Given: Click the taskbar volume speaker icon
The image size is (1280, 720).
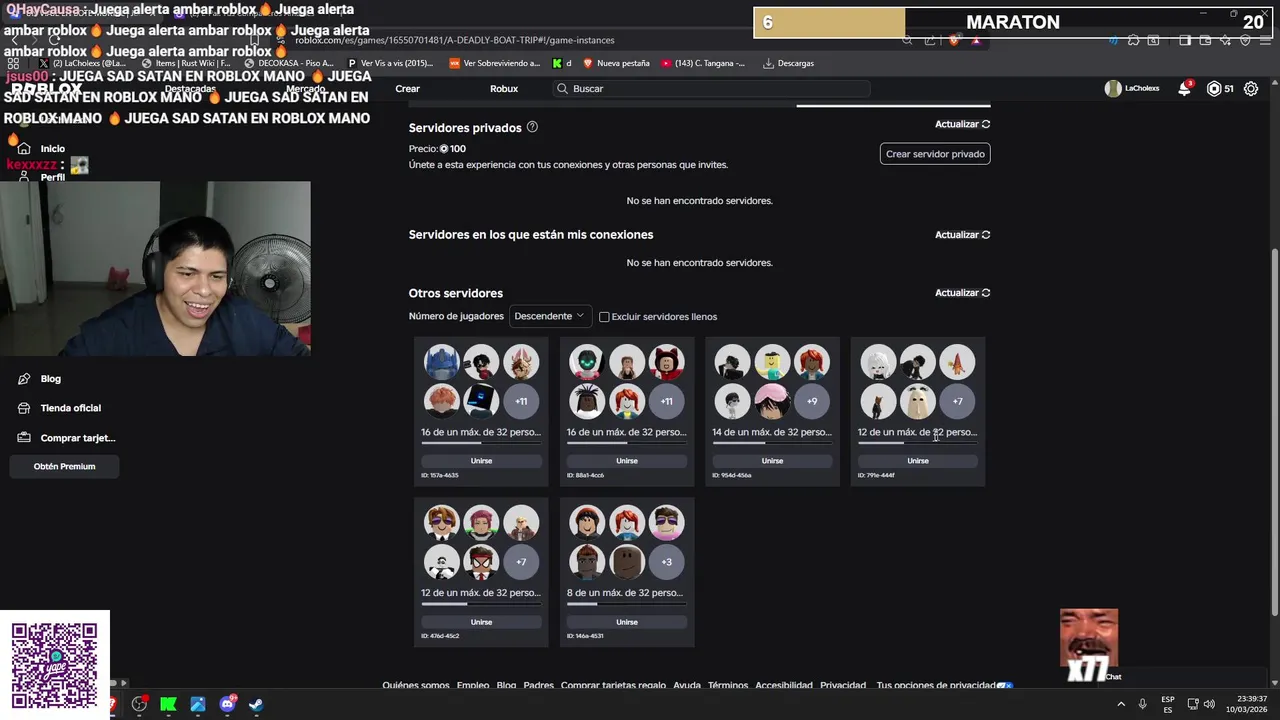Looking at the screenshot, I should pyautogui.click(x=1209, y=704).
